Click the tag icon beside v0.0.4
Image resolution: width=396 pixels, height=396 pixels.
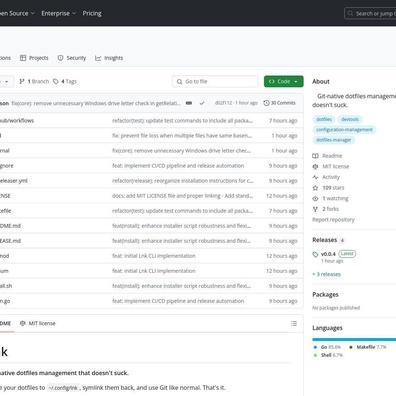[x=315, y=254]
